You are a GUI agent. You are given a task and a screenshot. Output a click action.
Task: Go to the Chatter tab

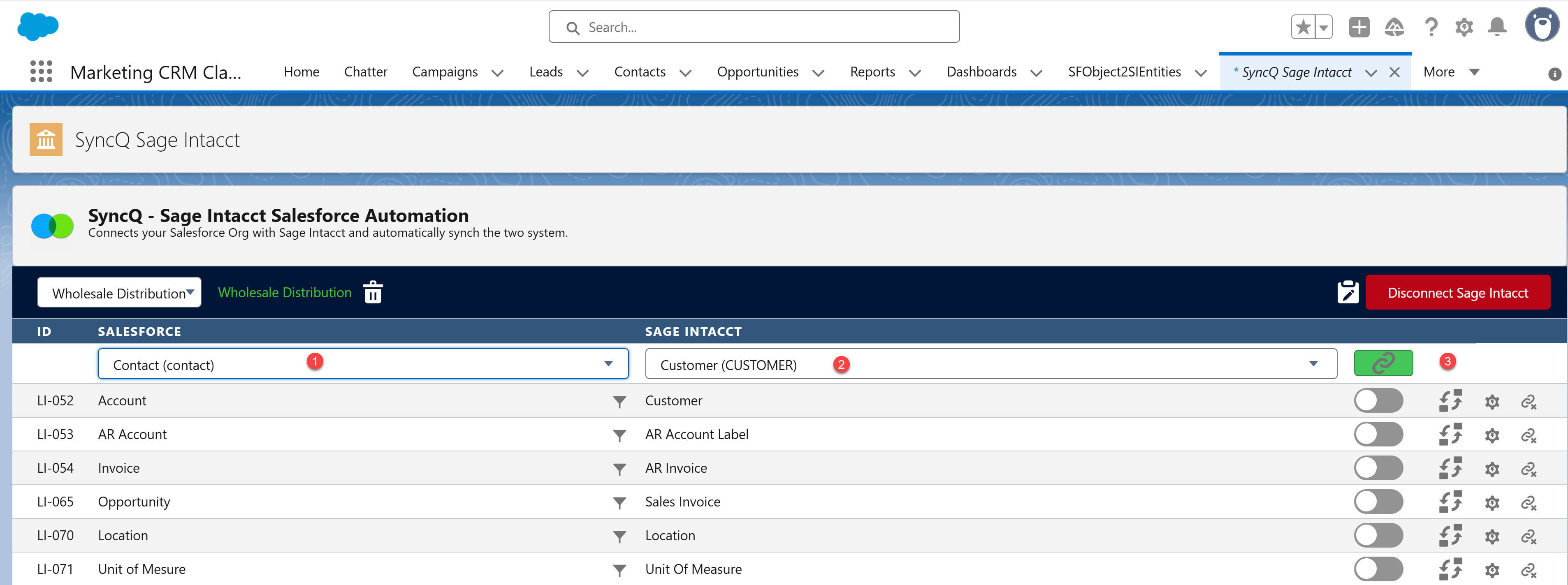pos(365,72)
